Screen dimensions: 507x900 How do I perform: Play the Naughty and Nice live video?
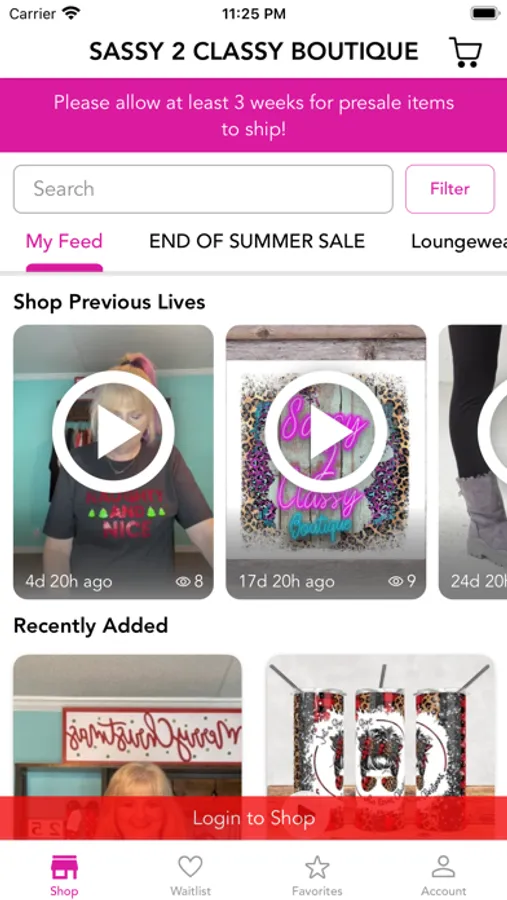tap(113, 432)
